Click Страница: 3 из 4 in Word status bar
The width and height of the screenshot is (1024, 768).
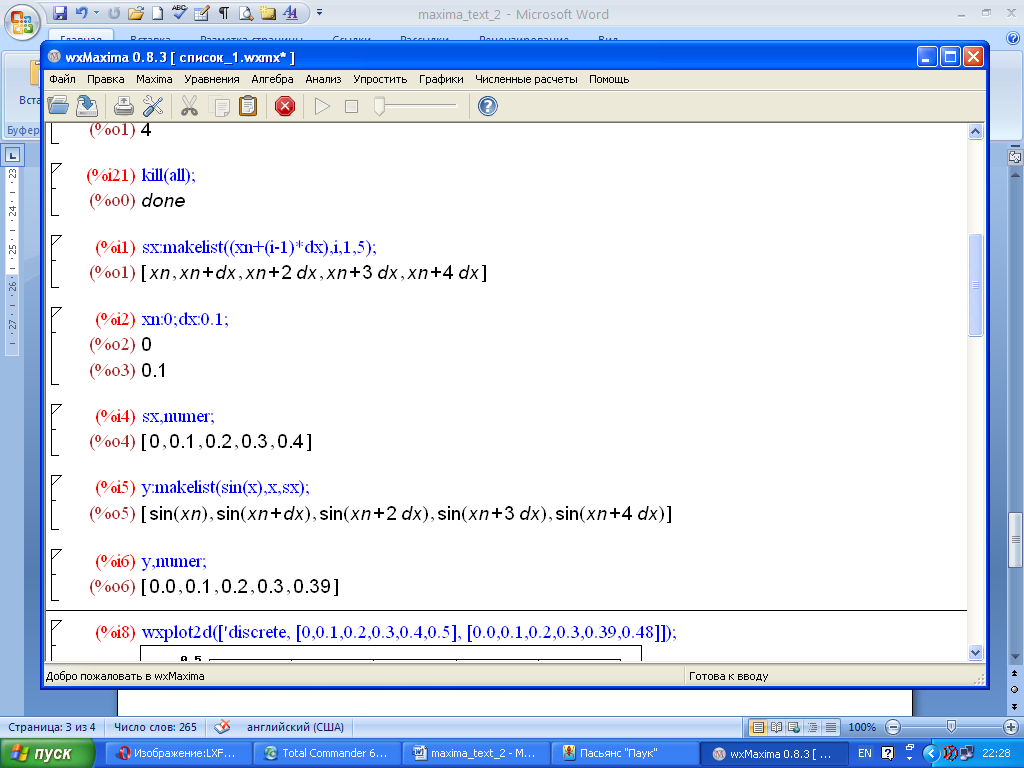[52, 727]
